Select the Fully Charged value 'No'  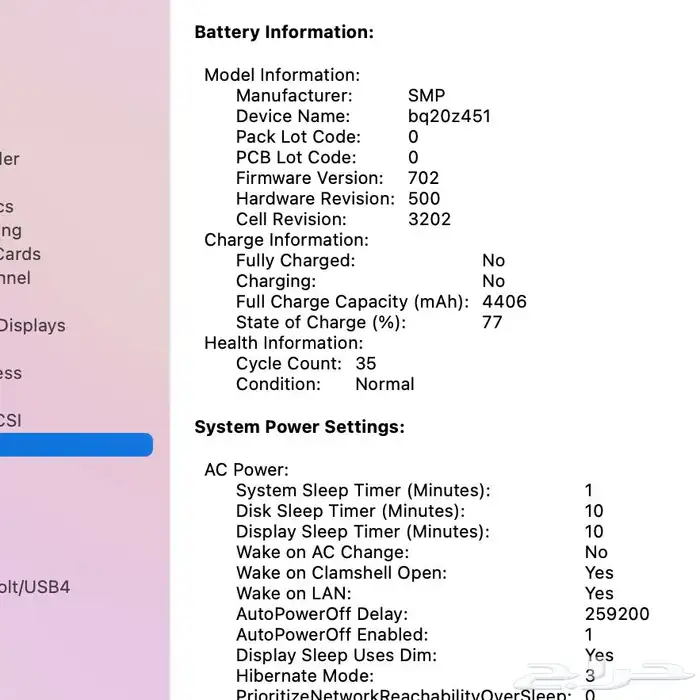click(493, 261)
